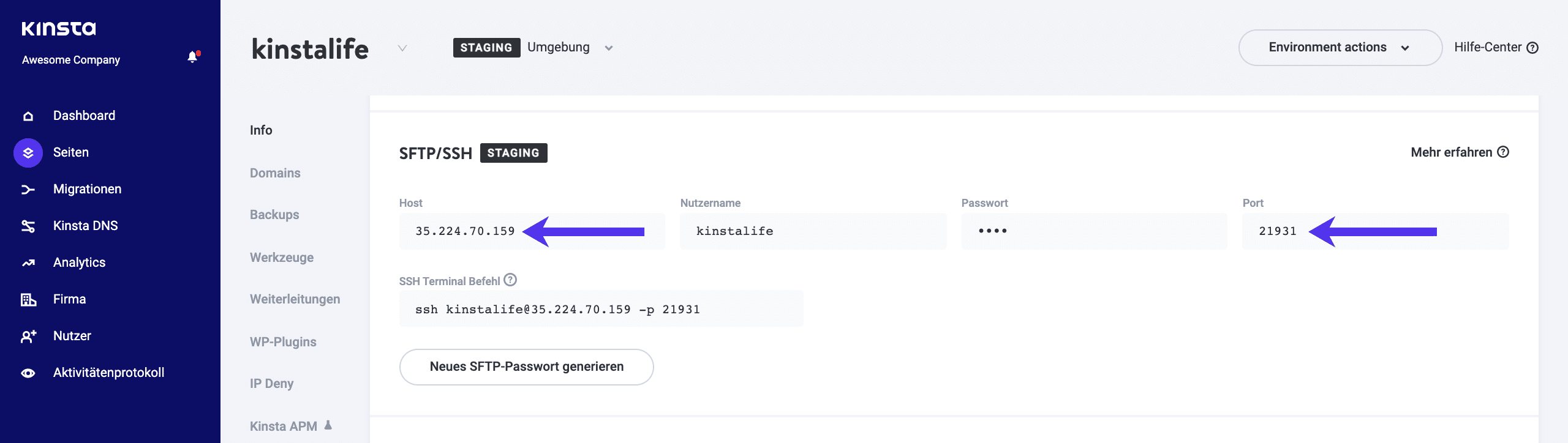
Task: Open Dashboard in sidebar
Action: [x=84, y=116]
